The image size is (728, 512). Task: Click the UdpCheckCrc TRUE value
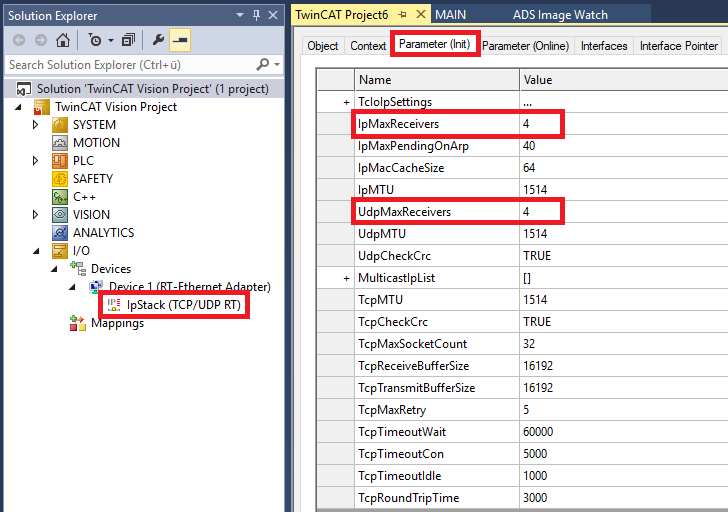point(537,256)
